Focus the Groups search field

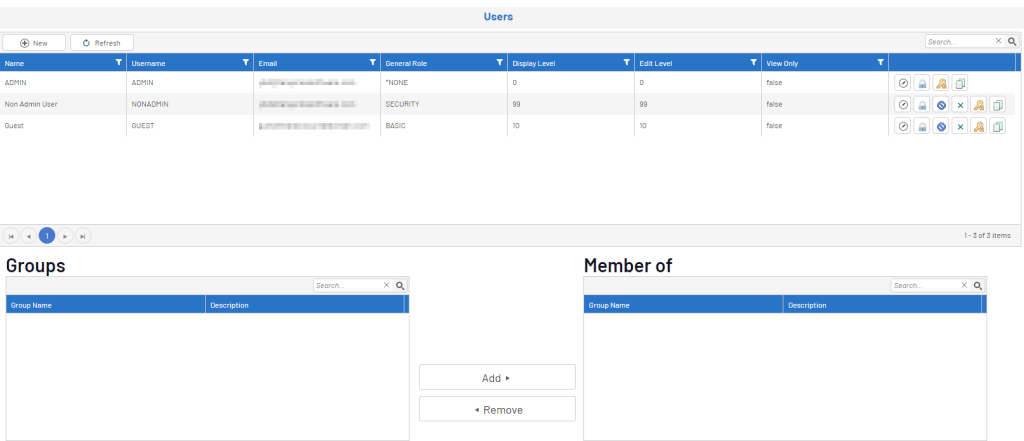(347, 286)
